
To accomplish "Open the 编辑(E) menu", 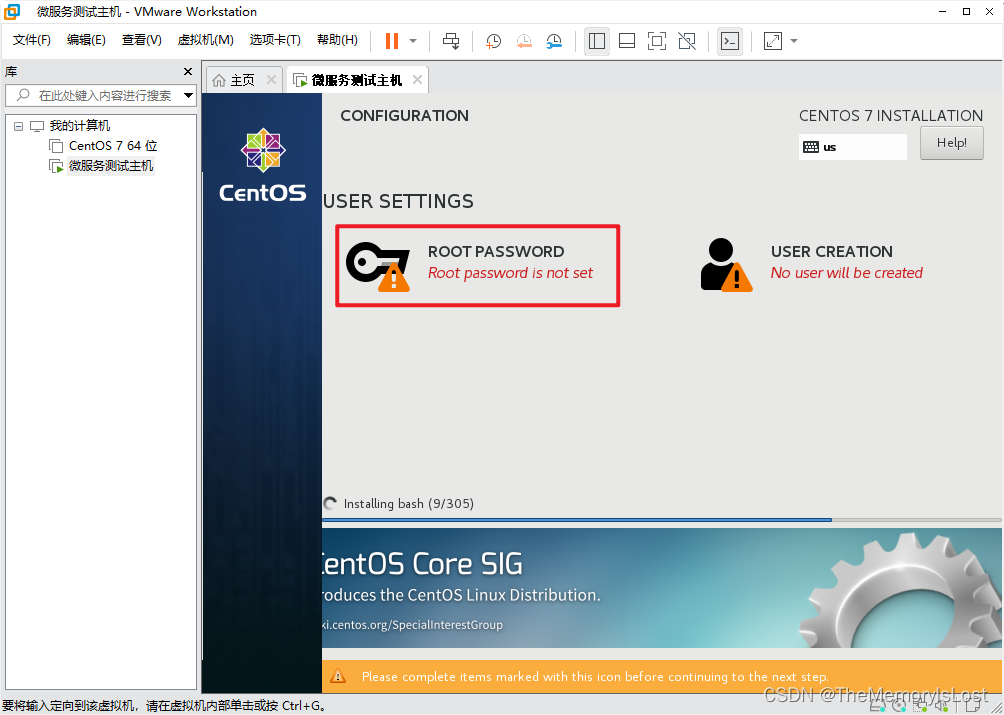I will coord(86,40).
